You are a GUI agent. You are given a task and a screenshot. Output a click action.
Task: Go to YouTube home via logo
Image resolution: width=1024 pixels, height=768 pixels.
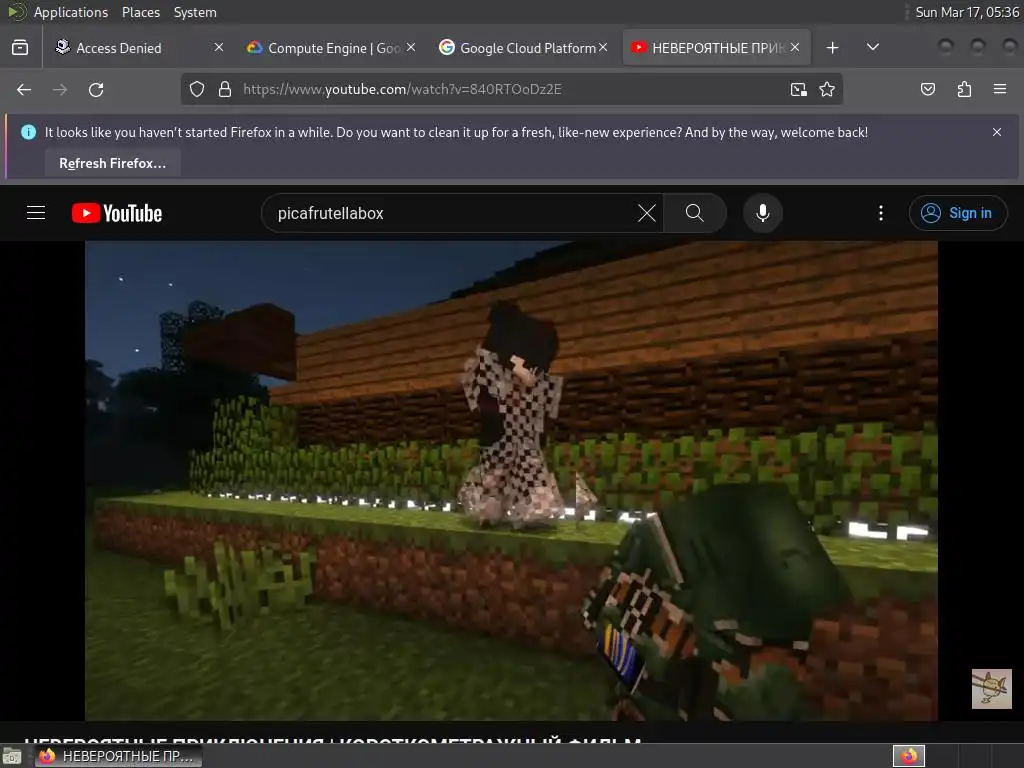point(117,213)
